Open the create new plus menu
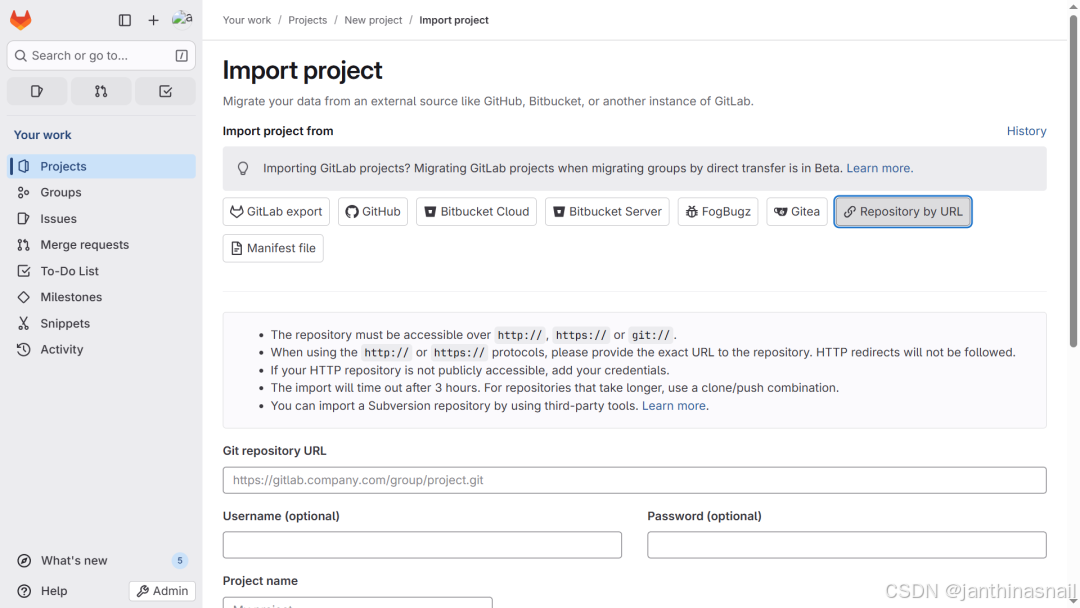Screen dimensions: 1080x608 (153, 20)
